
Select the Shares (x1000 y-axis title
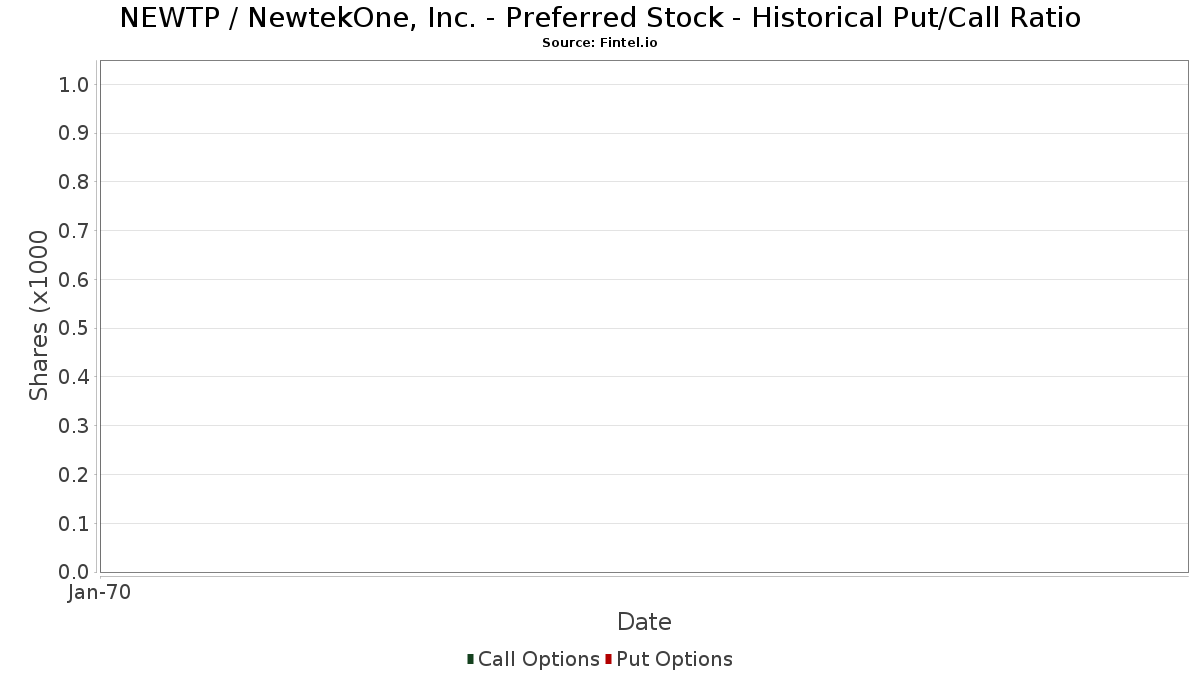click(39, 315)
